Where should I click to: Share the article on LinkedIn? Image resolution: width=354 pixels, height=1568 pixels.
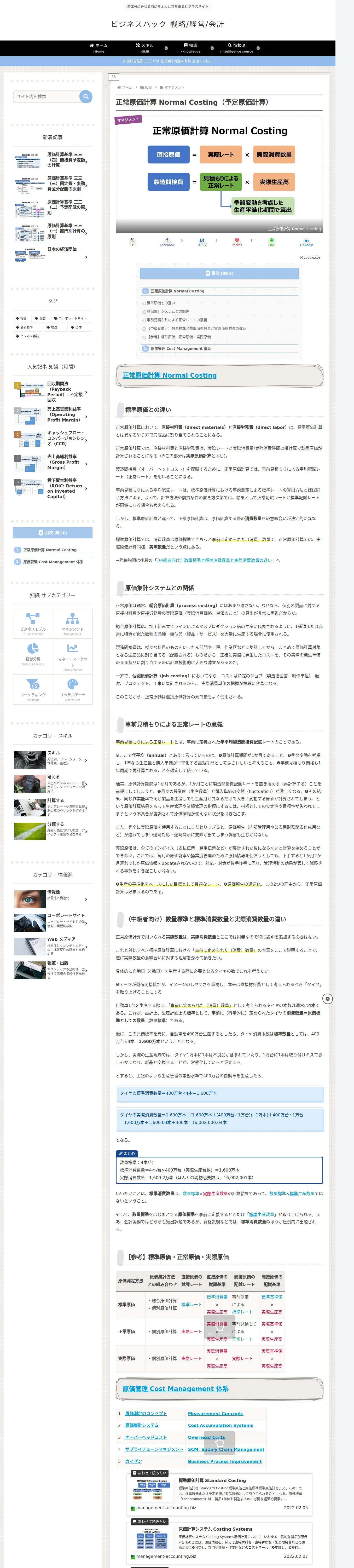[x=306, y=242]
